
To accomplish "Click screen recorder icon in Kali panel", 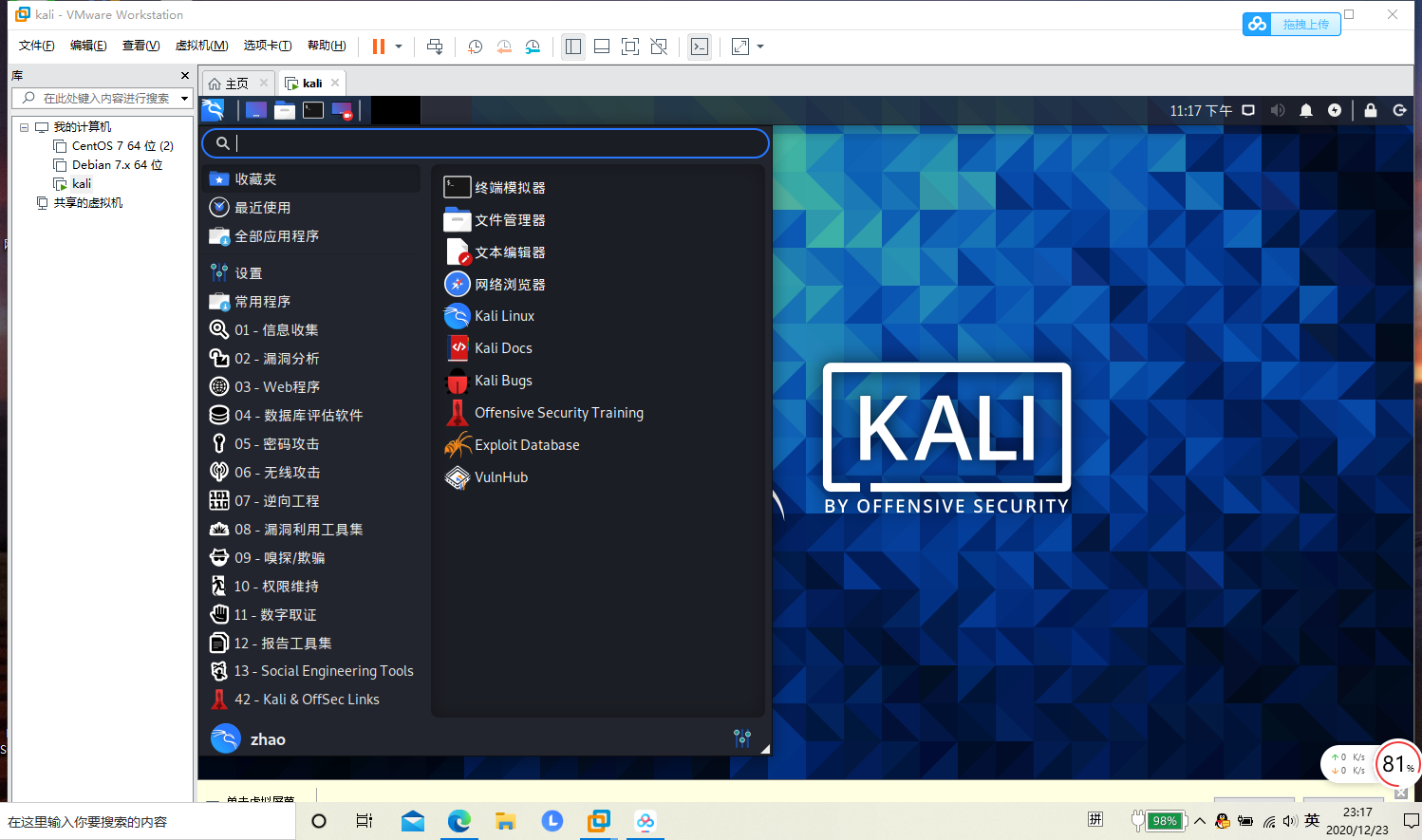I will tap(342, 110).
